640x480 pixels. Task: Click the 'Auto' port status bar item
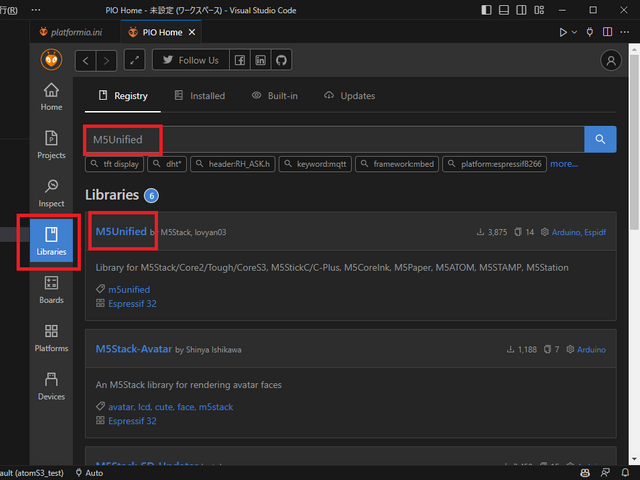pyautogui.click(x=89, y=473)
